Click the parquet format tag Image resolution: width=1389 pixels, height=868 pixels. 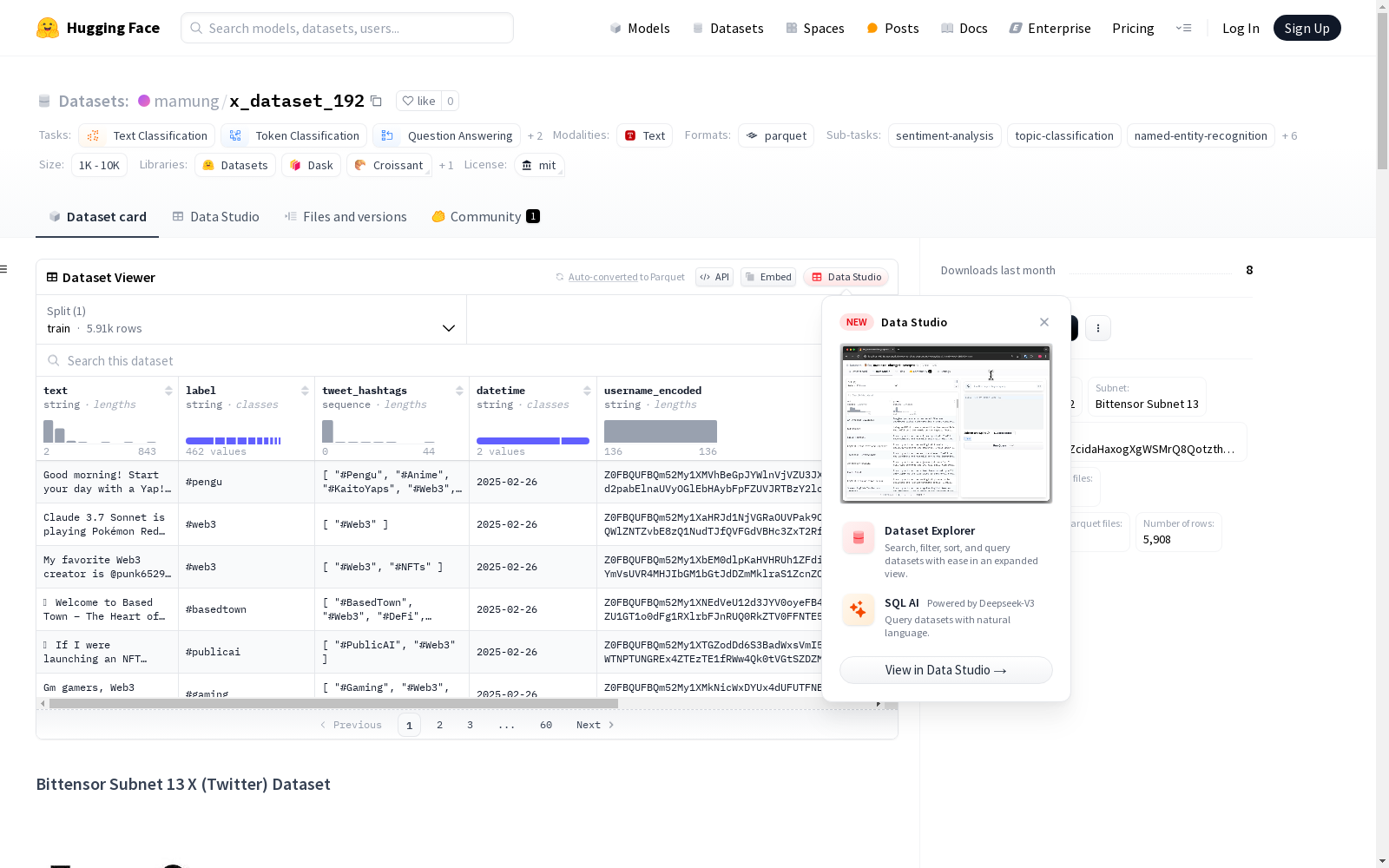point(776,136)
